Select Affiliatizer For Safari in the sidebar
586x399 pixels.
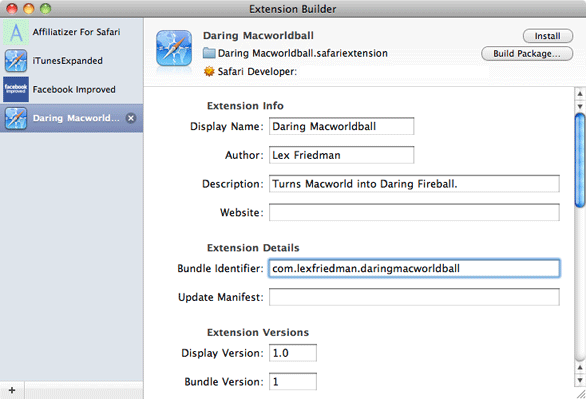coord(71,32)
